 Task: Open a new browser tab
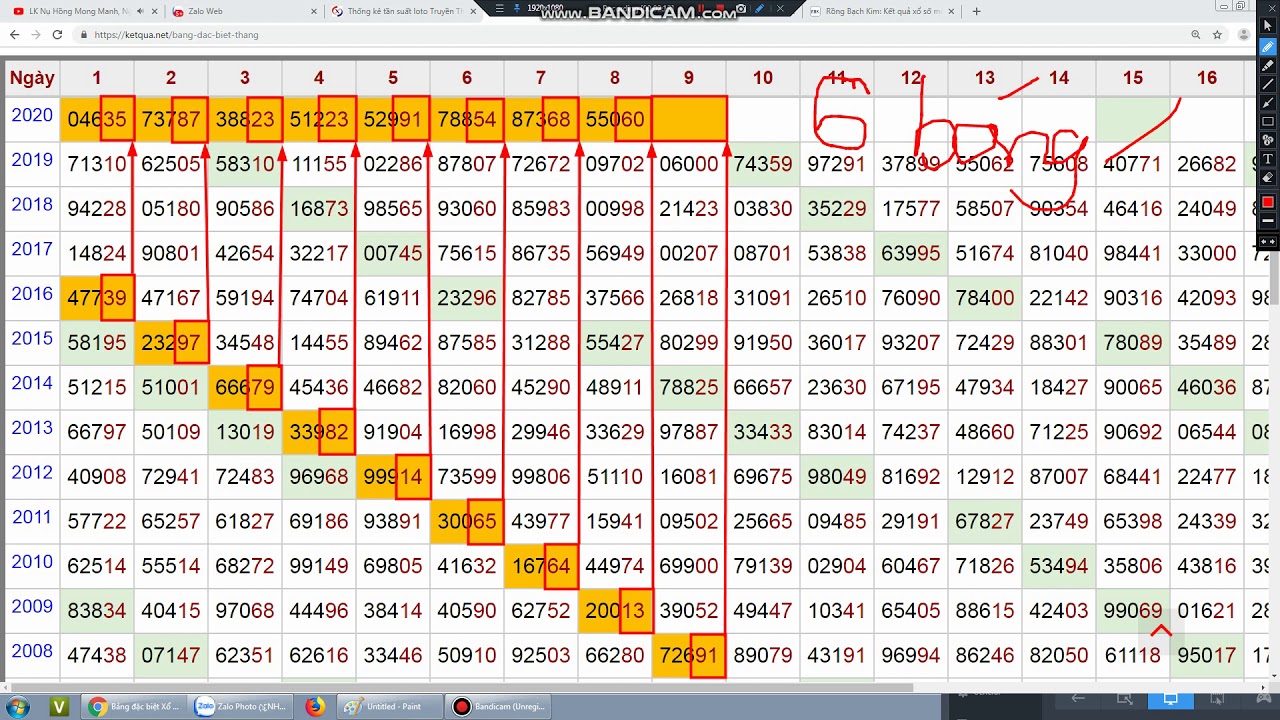[976, 11]
